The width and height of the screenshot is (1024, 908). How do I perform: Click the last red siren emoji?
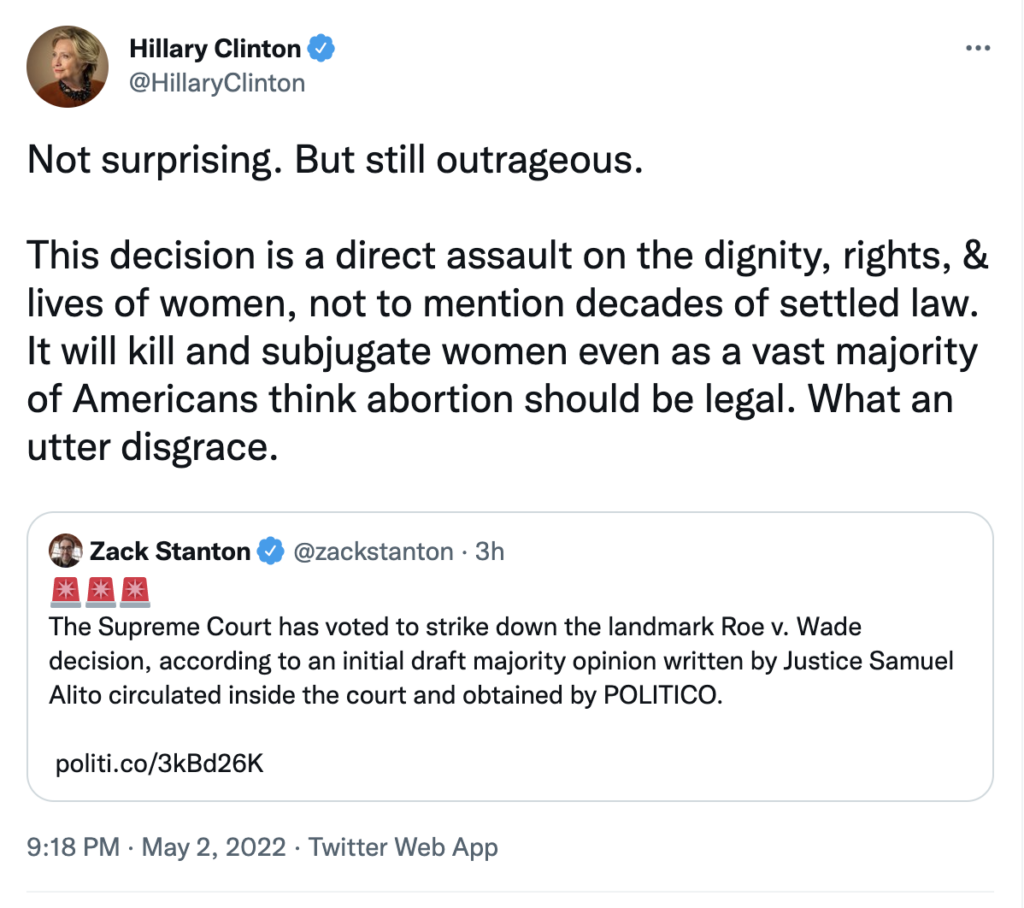[134, 592]
